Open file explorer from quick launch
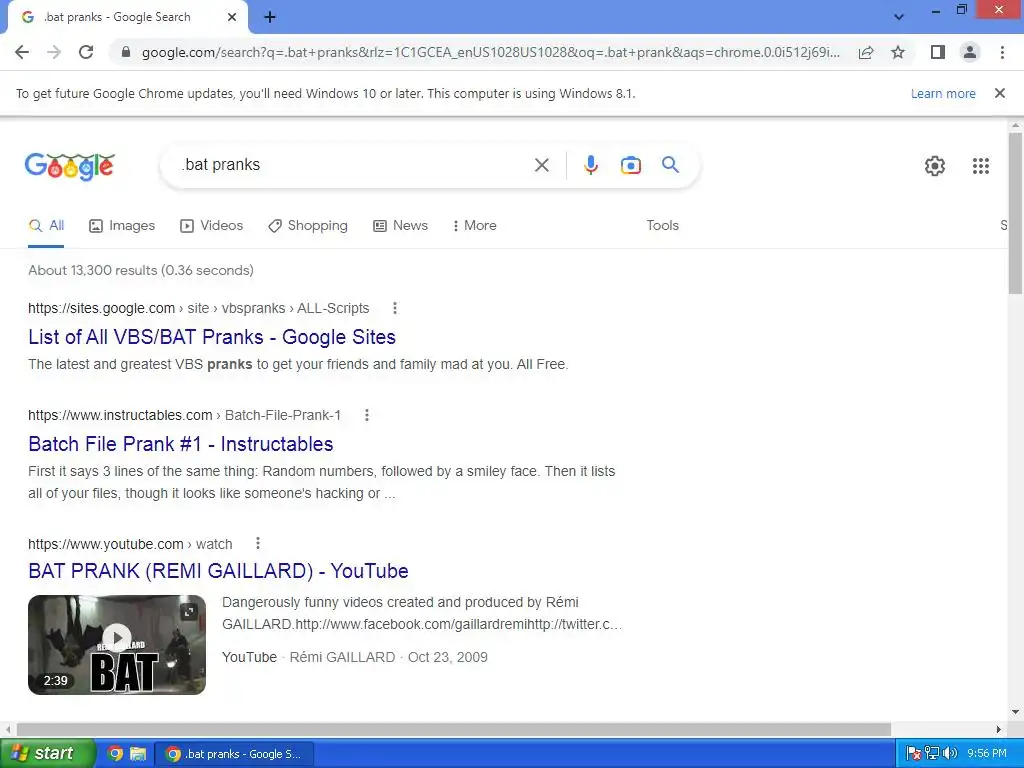 (138, 754)
